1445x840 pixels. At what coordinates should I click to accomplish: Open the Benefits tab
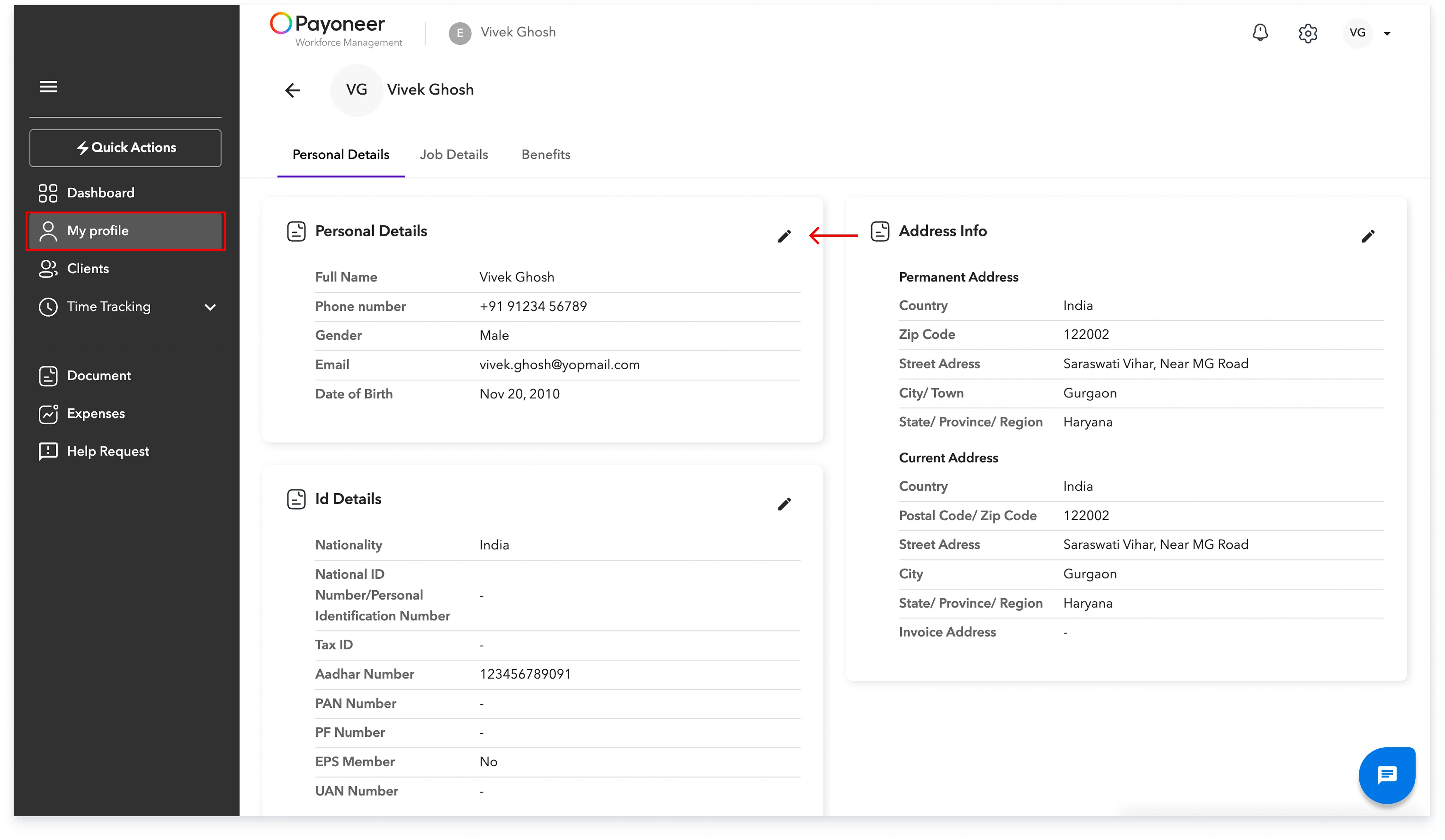click(x=545, y=154)
